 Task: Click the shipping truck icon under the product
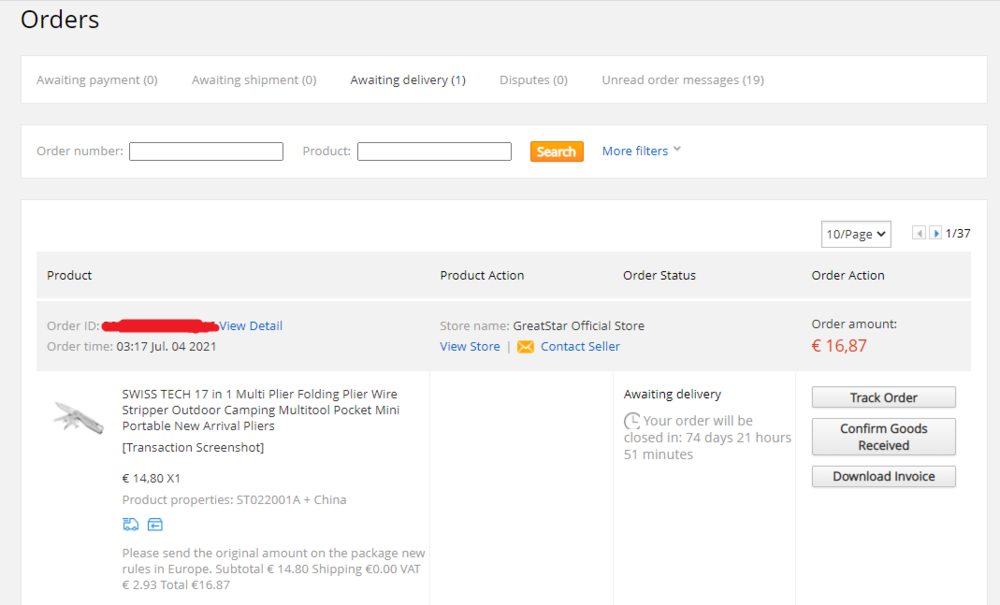131,524
